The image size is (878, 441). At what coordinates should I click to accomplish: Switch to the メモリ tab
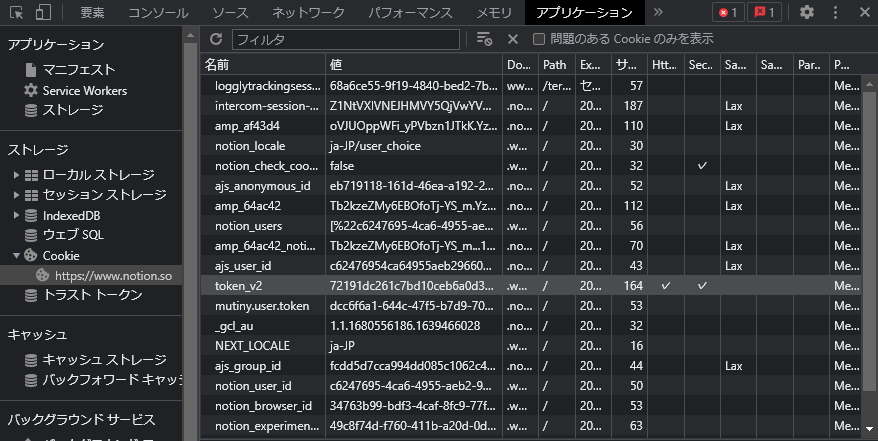494,12
